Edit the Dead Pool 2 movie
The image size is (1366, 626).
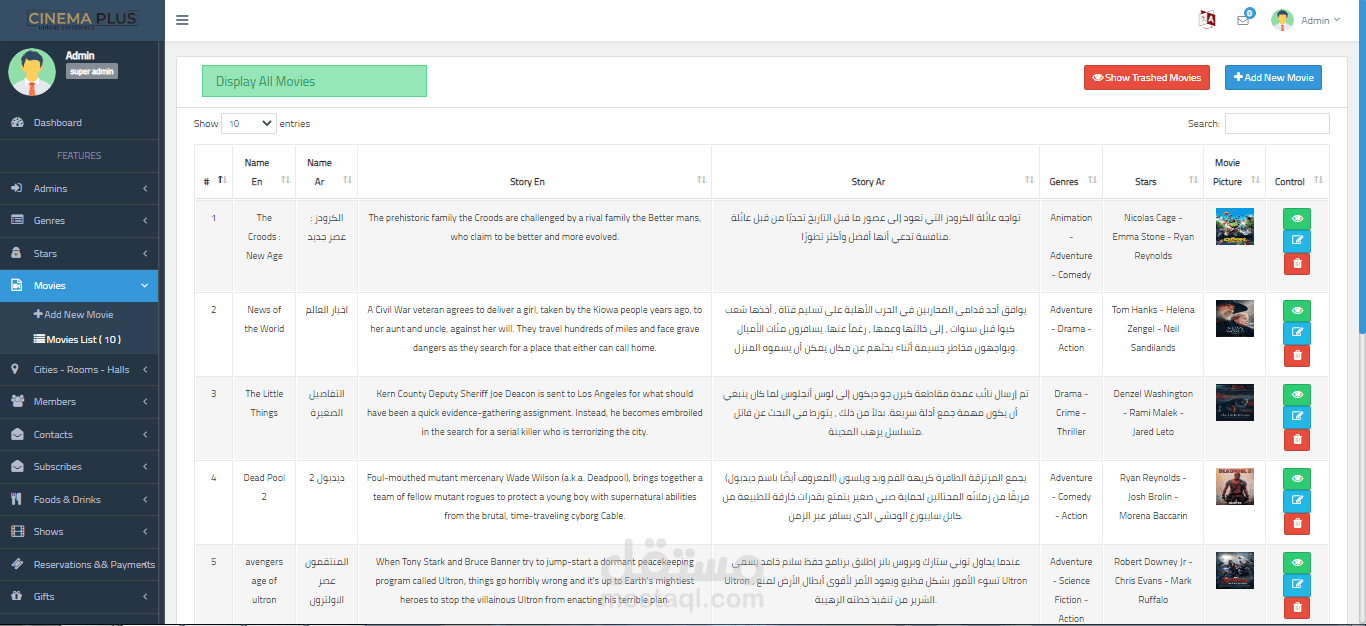[x=1296, y=501]
